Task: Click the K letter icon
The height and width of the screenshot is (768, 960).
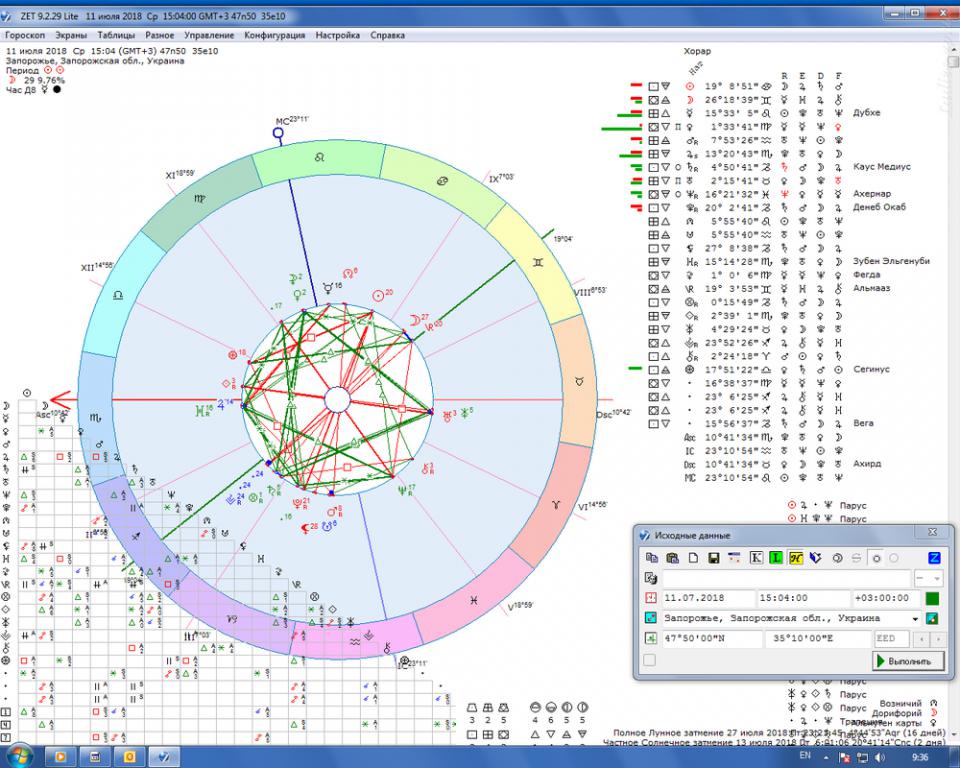Action: coord(756,558)
